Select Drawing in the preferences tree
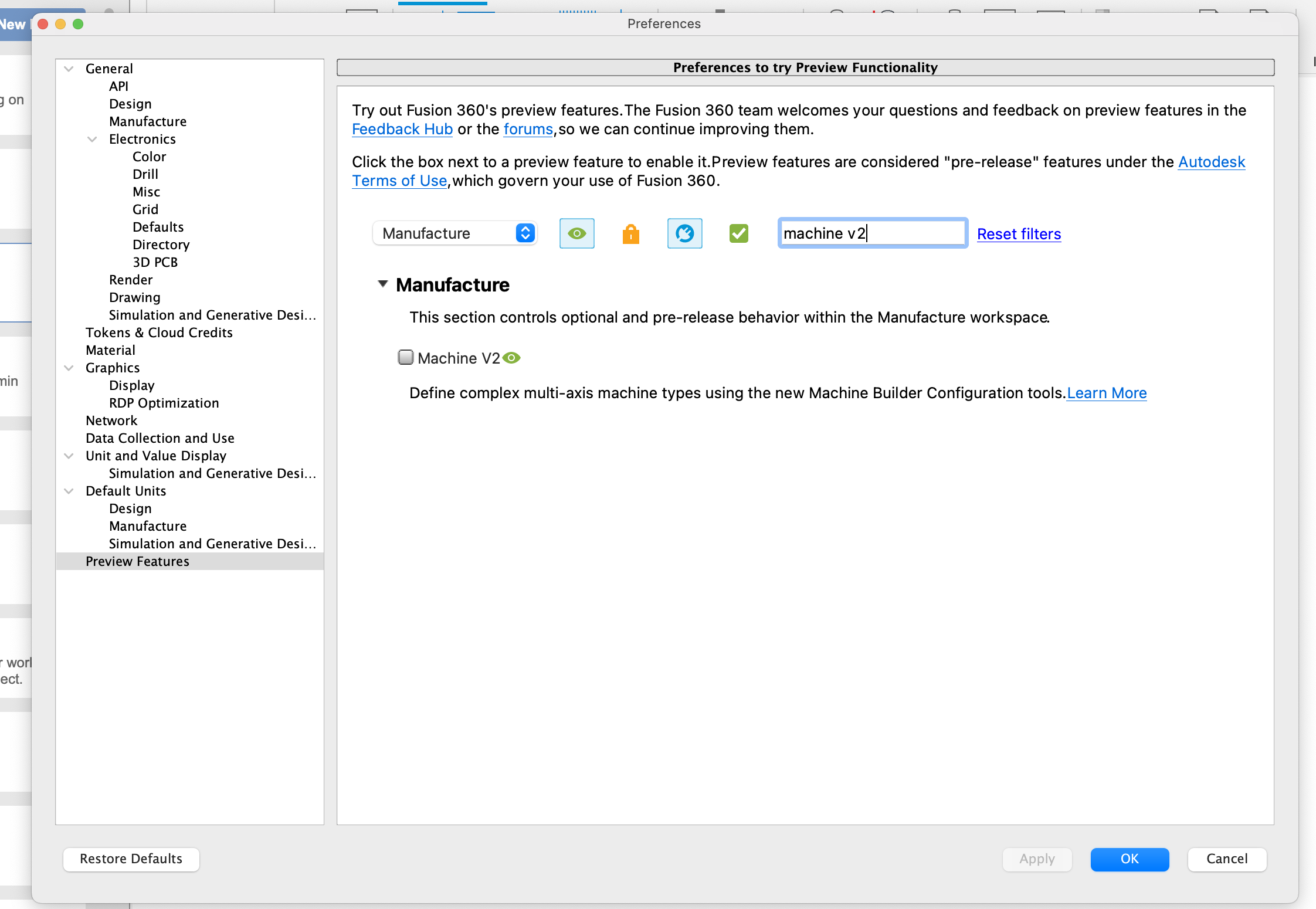This screenshot has width=1316, height=909. (x=134, y=297)
